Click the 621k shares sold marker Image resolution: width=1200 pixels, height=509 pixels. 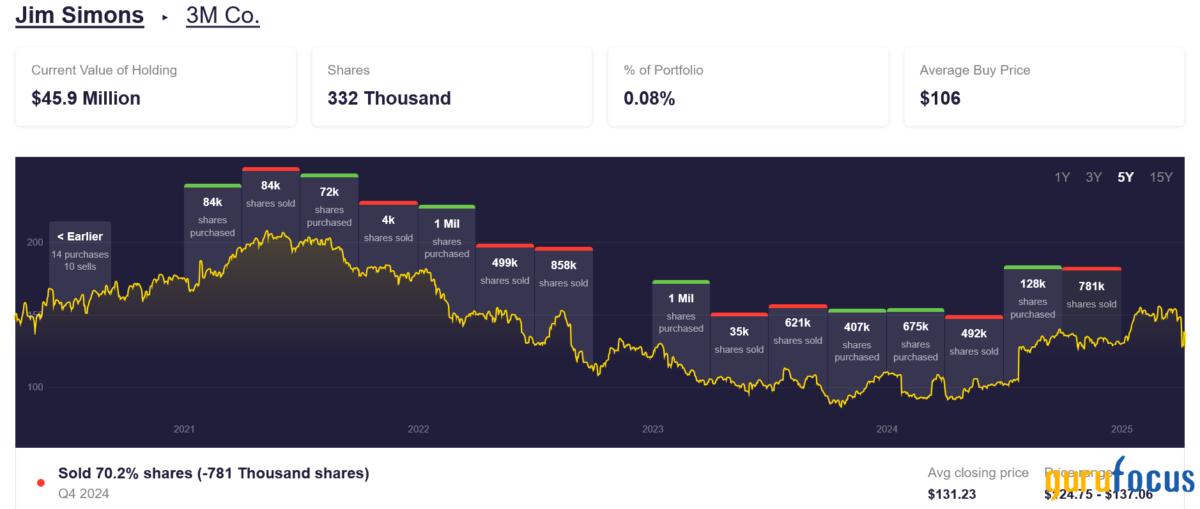point(798,328)
